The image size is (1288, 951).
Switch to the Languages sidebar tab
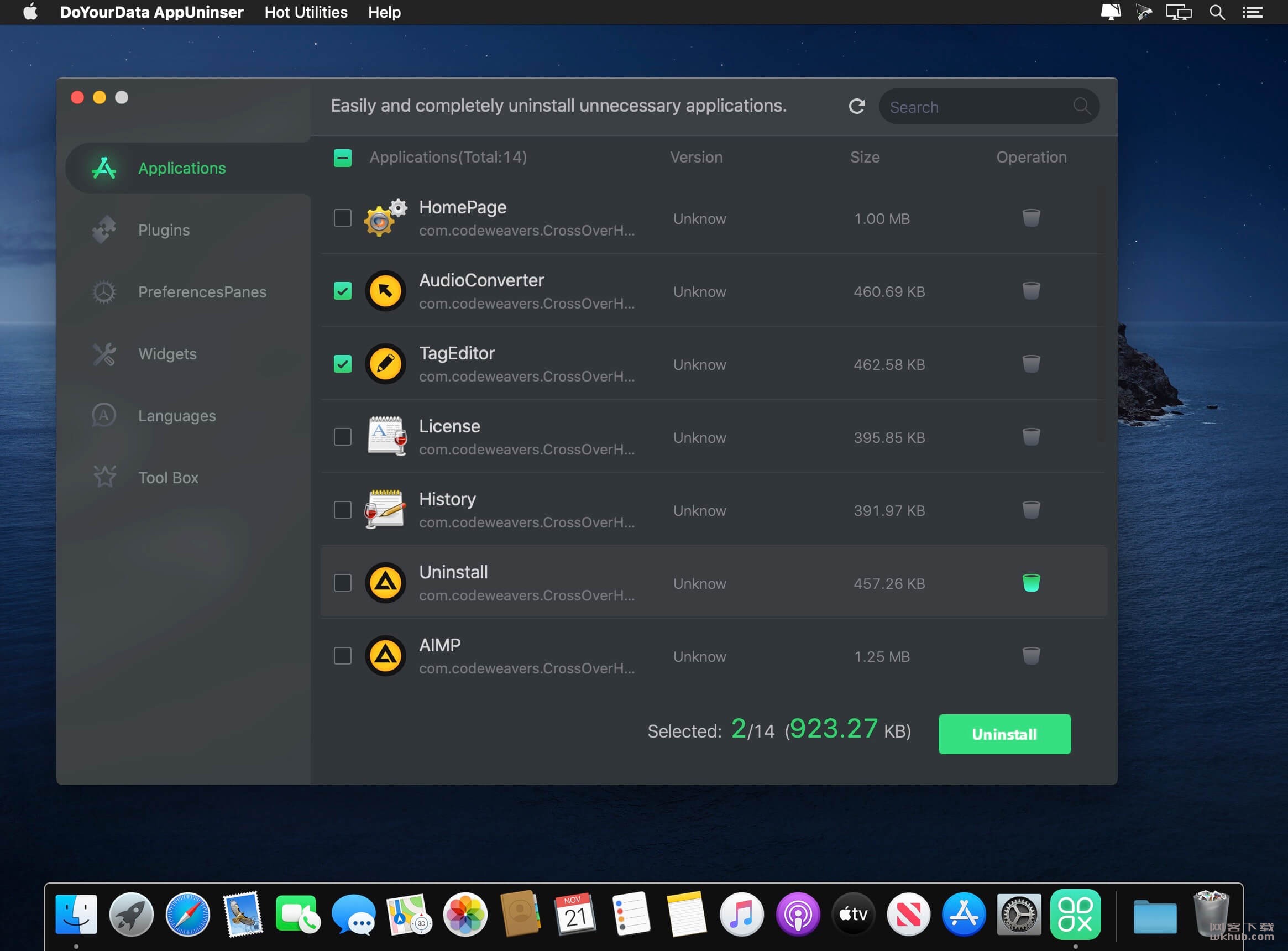click(188, 416)
